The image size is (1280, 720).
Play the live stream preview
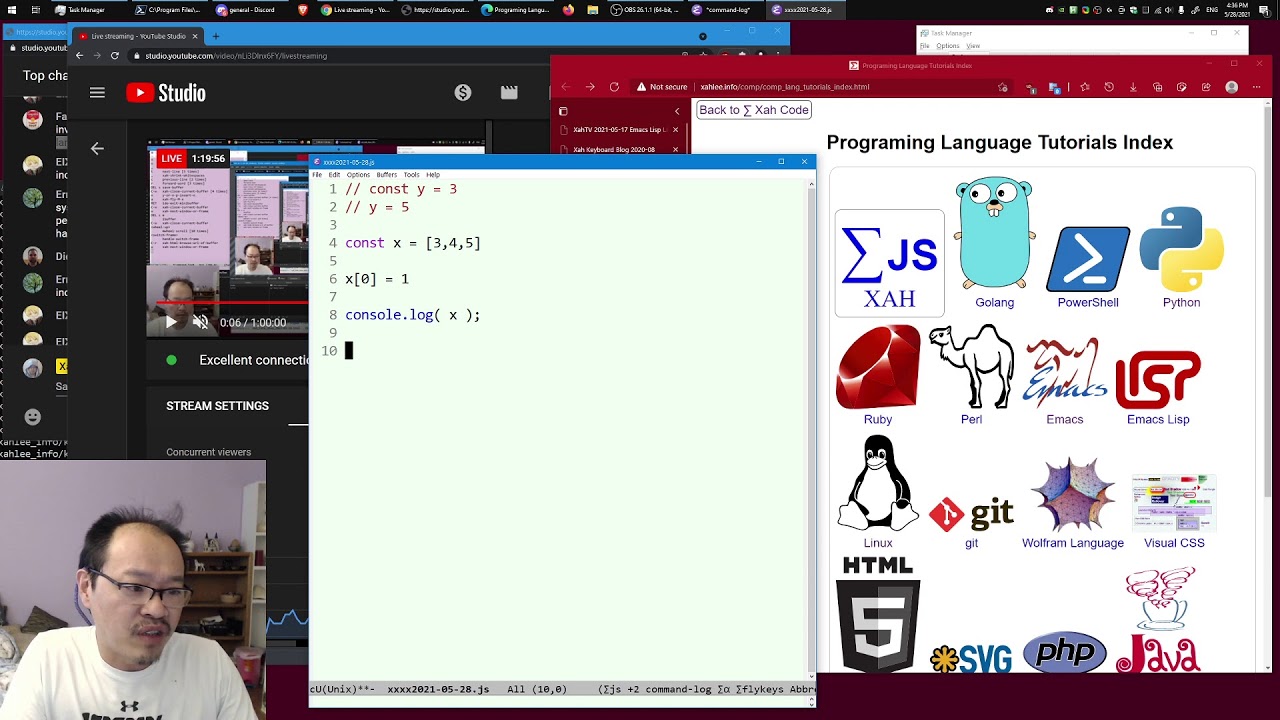coord(171,322)
